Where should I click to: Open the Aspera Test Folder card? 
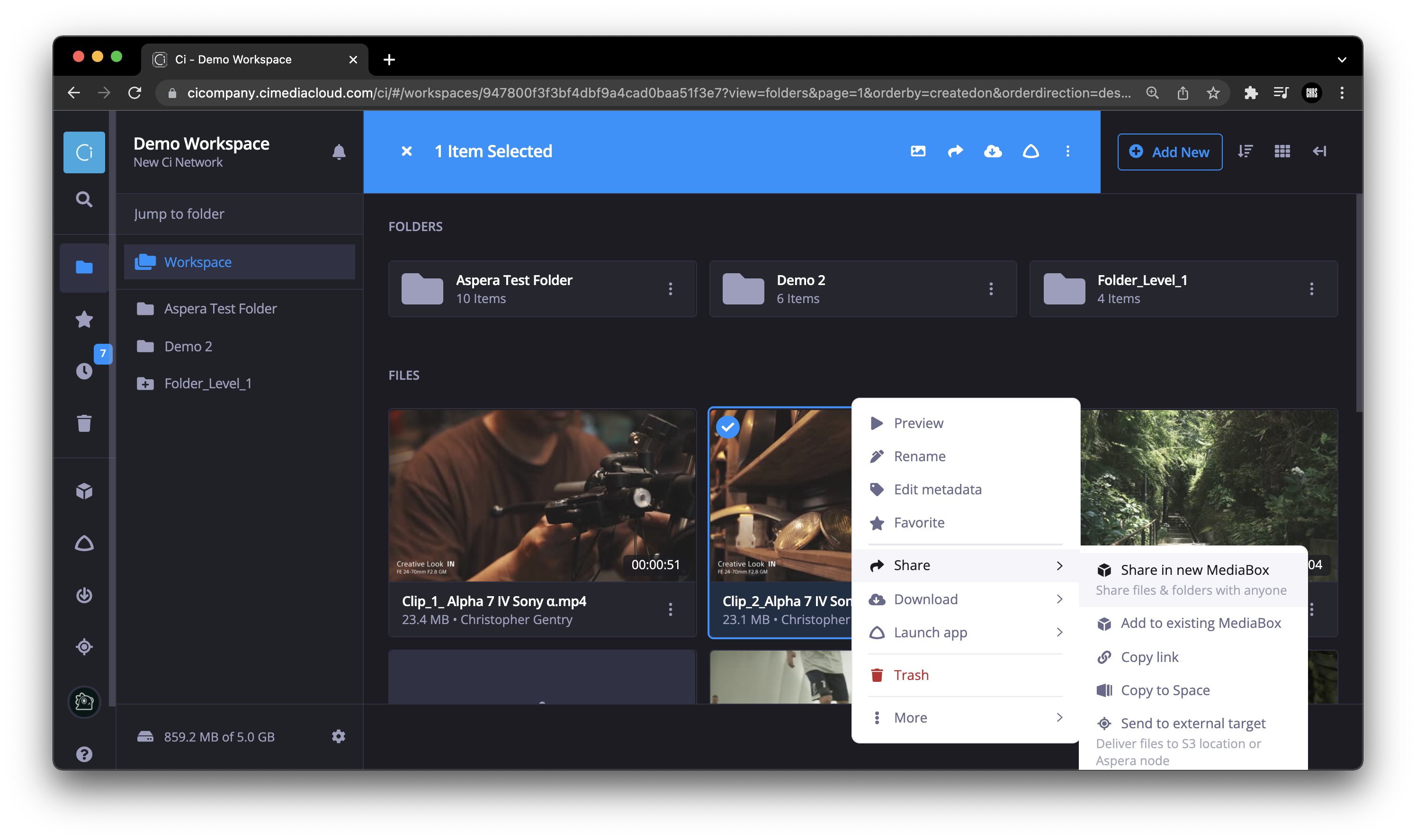pyautogui.click(x=542, y=289)
